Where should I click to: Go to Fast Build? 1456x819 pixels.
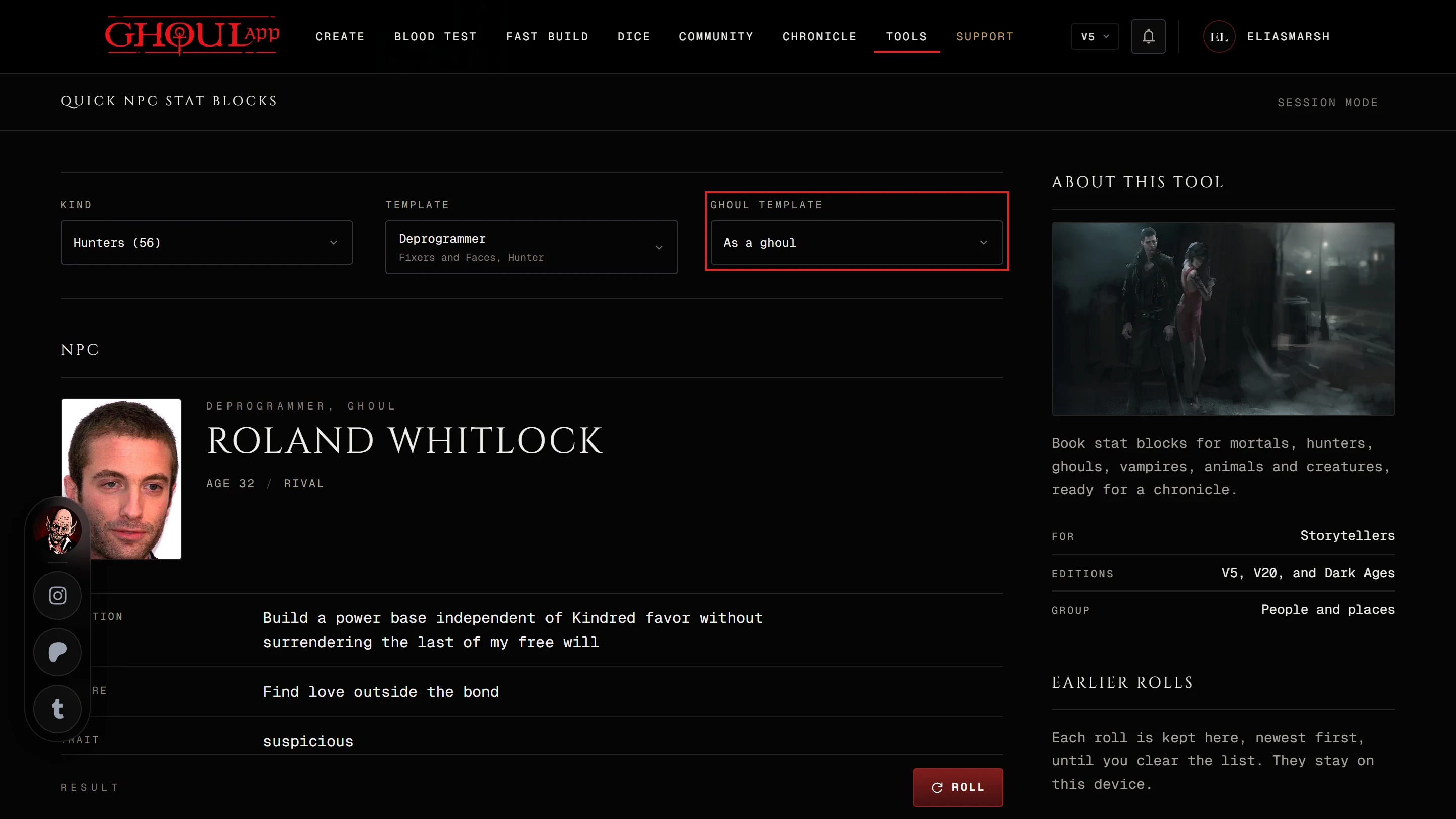(x=547, y=37)
